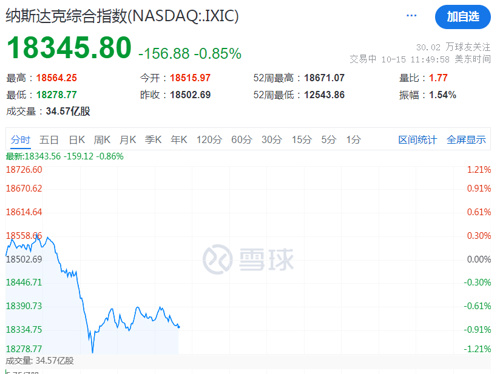500x374 pixels.
Task: Open 区间统计 range statistics
Action: pos(417,140)
